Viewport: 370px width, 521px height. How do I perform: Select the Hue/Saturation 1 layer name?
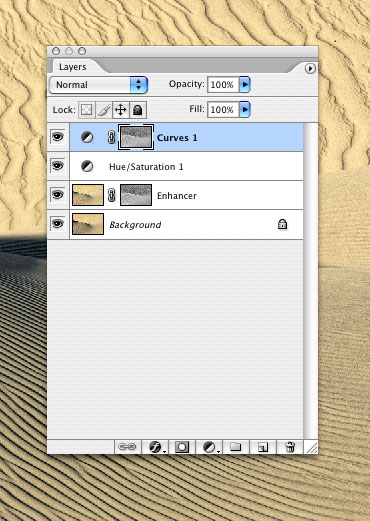tap(146, 167)
